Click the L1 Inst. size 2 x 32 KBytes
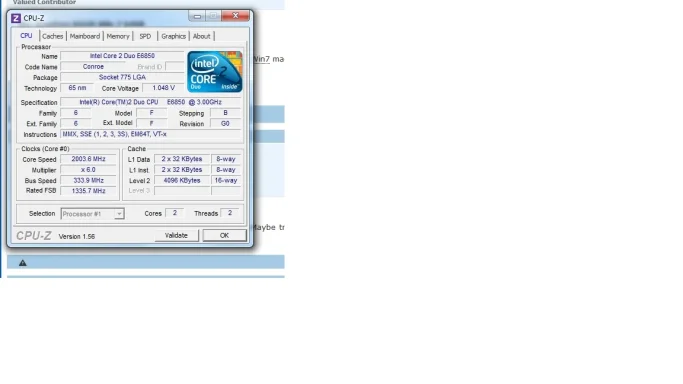 pos(182,170)
